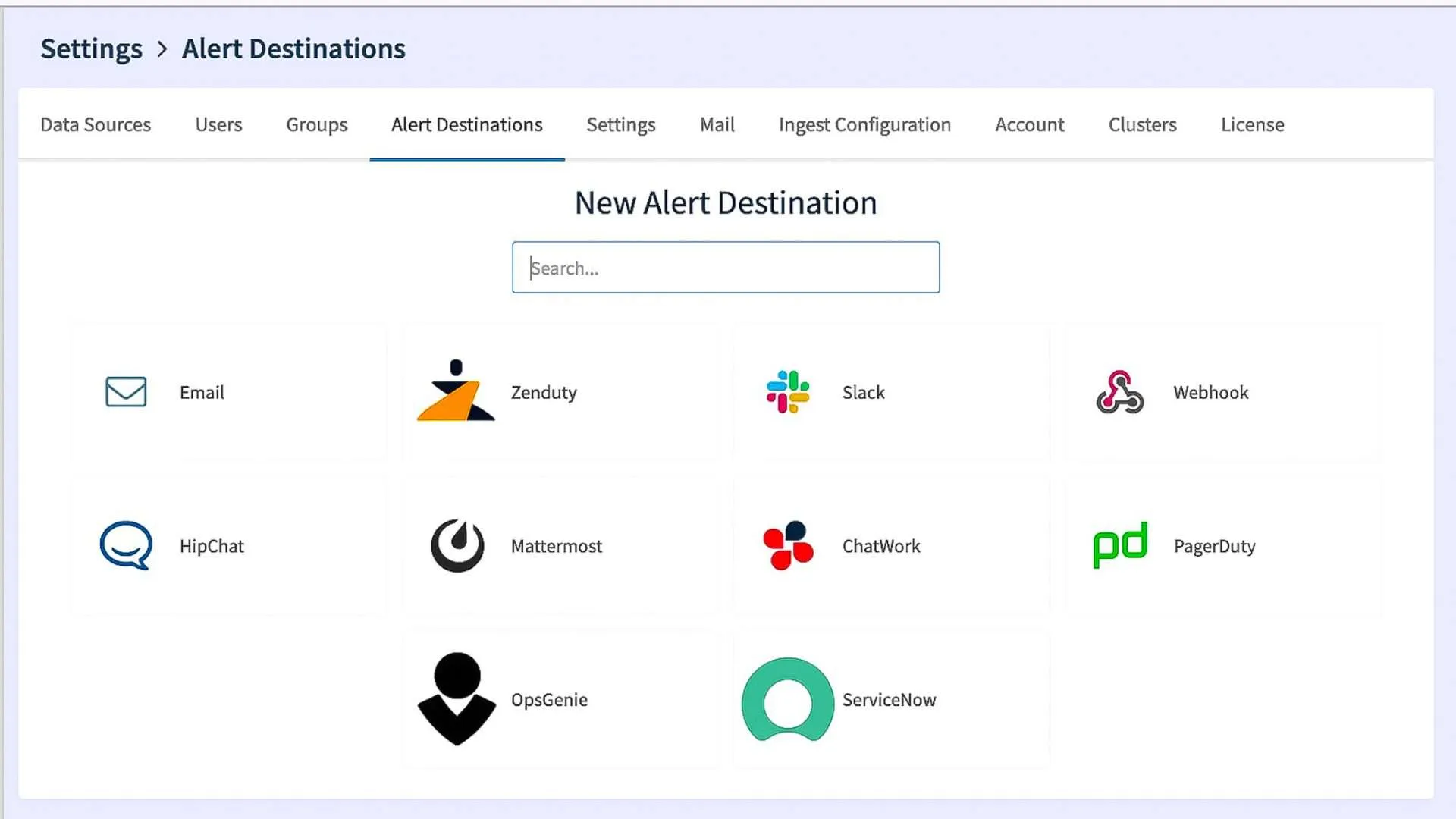The height and width of the screenshot is (819, 1456).
Task: Switch to the Mail tab
Action: click(717, 124)
